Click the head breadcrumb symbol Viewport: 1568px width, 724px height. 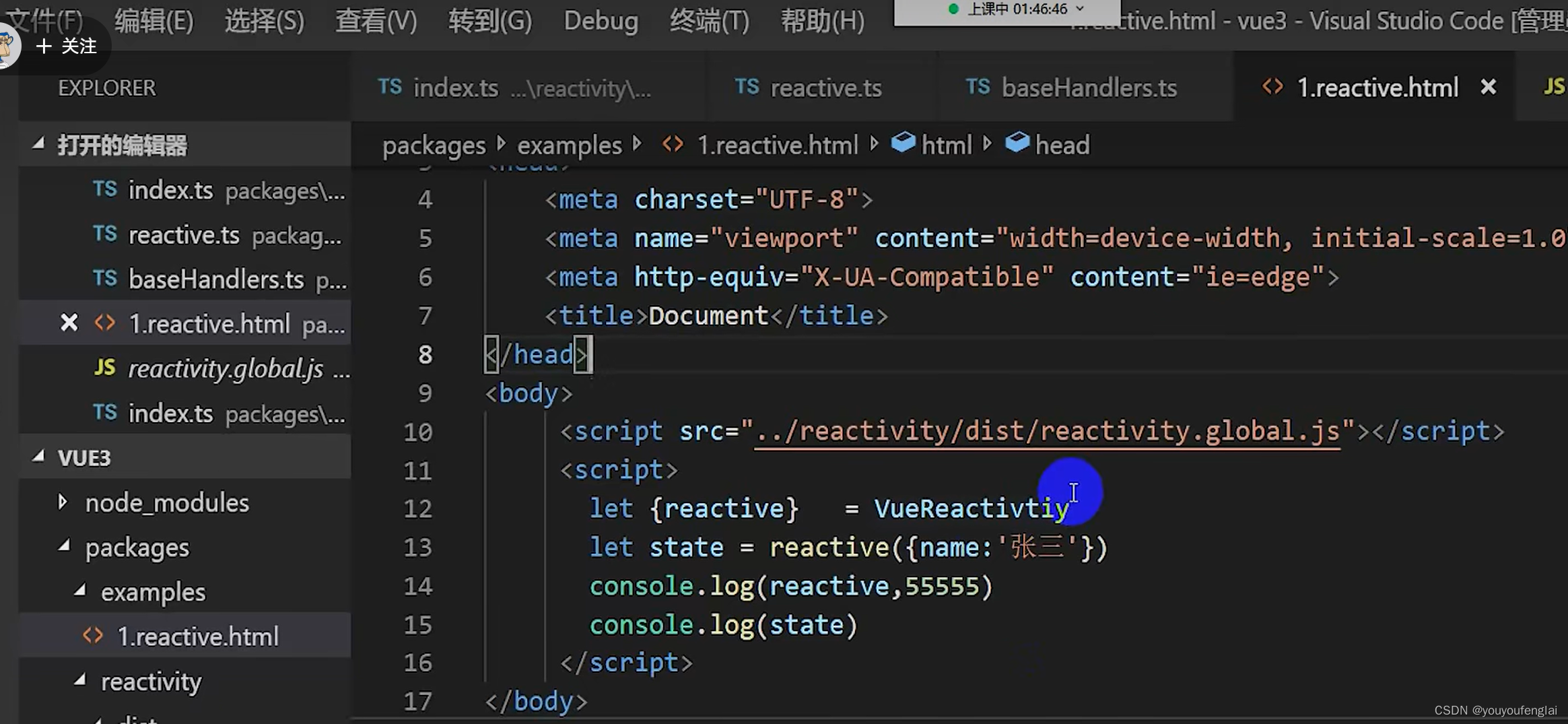coord(1062,145)
